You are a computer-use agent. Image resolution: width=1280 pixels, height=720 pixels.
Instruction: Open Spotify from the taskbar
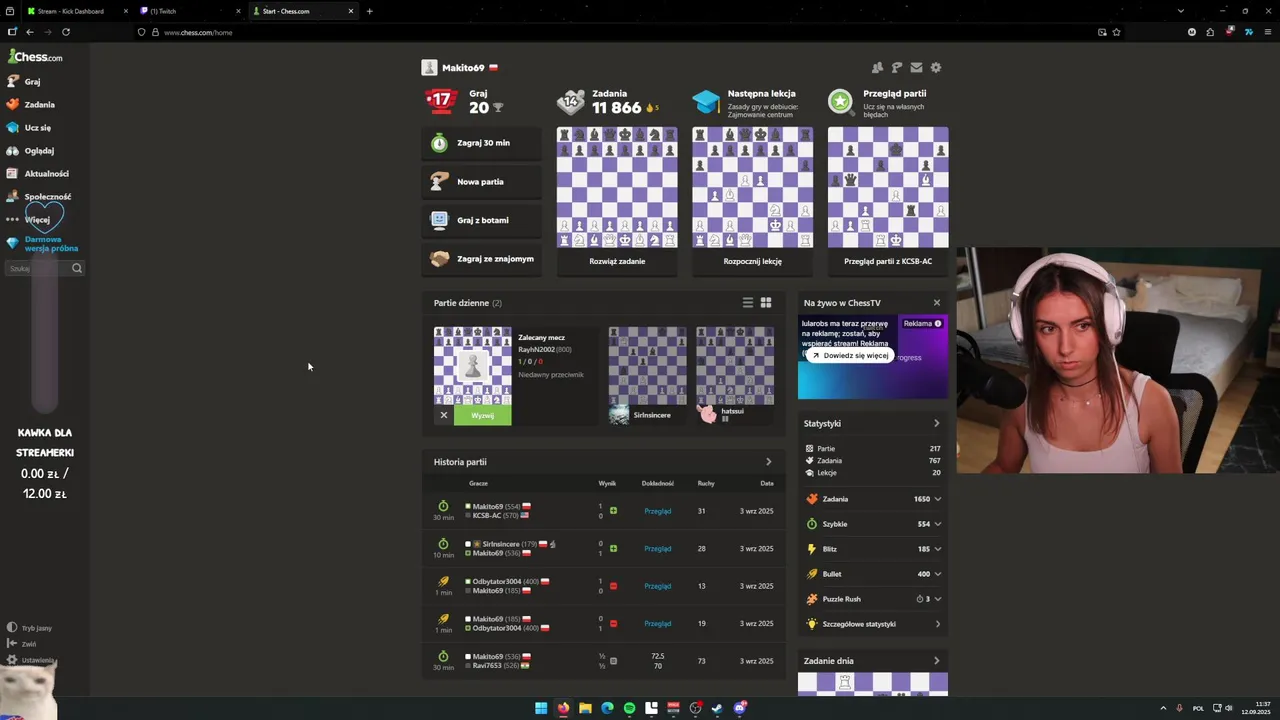coord(629,708)
